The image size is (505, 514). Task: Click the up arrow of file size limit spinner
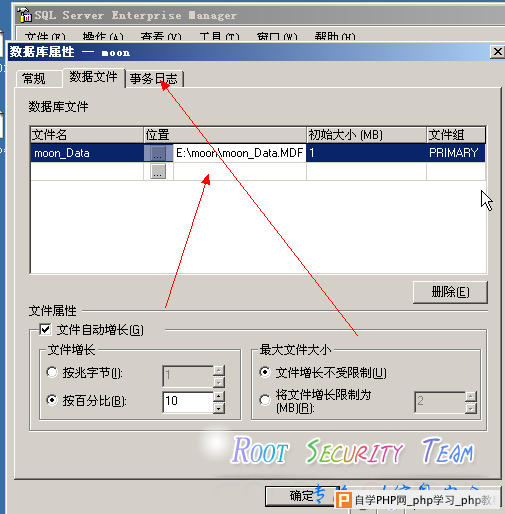(470, 396)
